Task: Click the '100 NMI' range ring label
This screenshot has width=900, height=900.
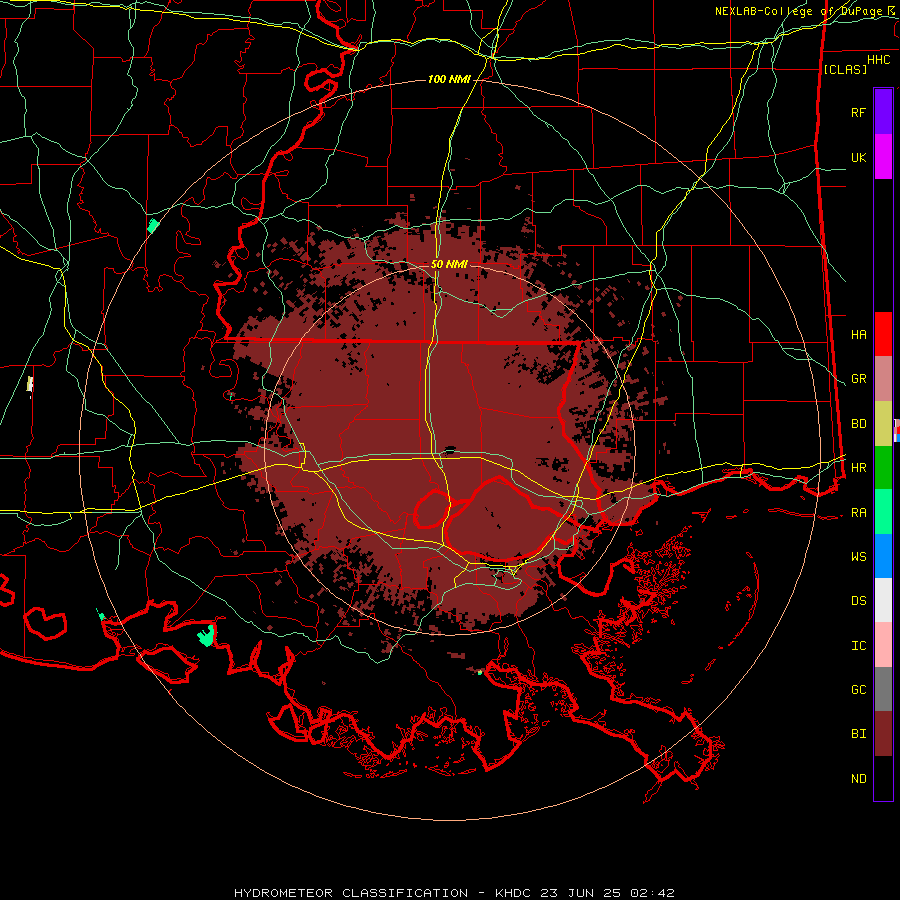Action: pos(449,79)
